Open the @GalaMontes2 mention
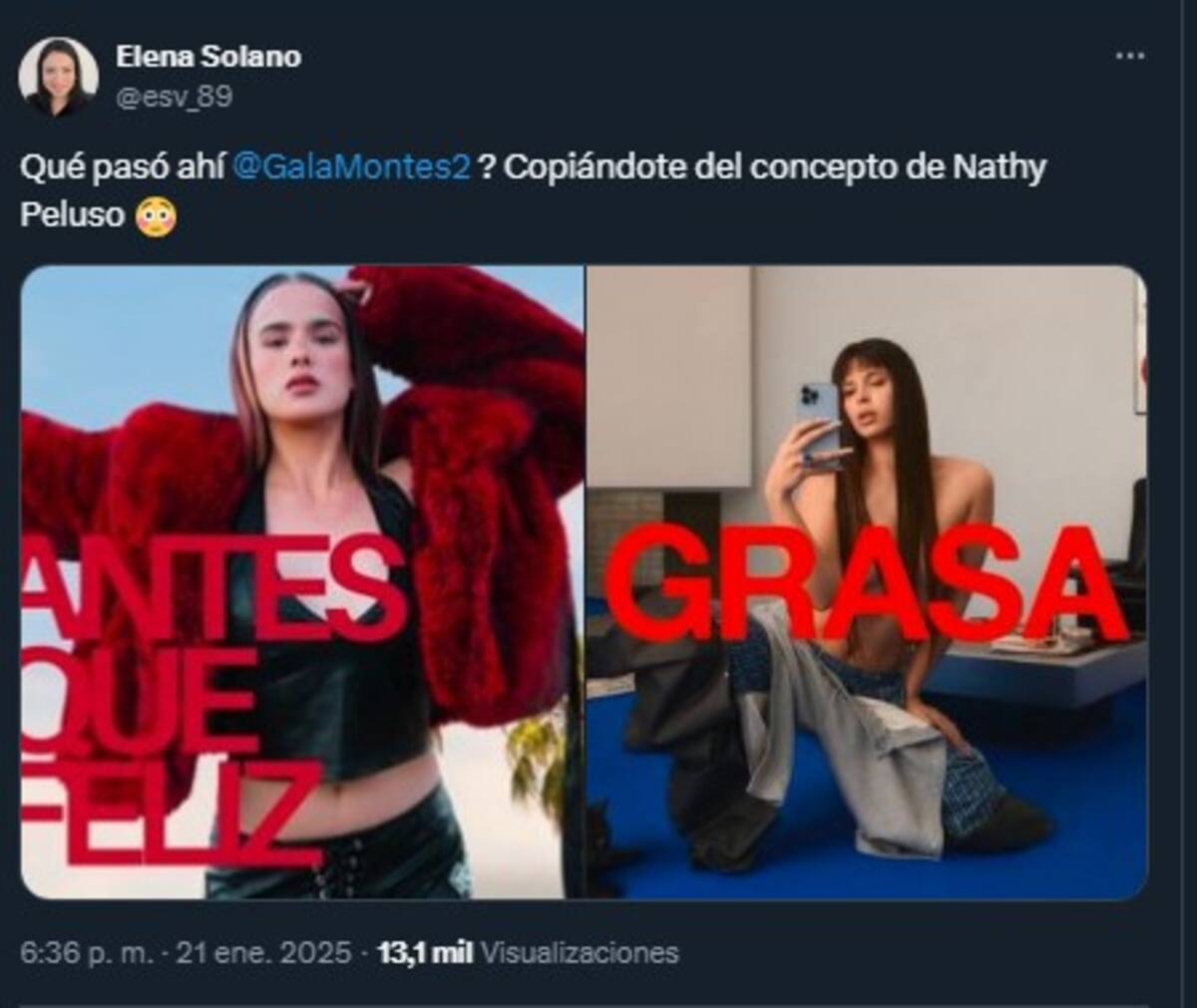The image size is (1197, 1008). pos(350,168)
